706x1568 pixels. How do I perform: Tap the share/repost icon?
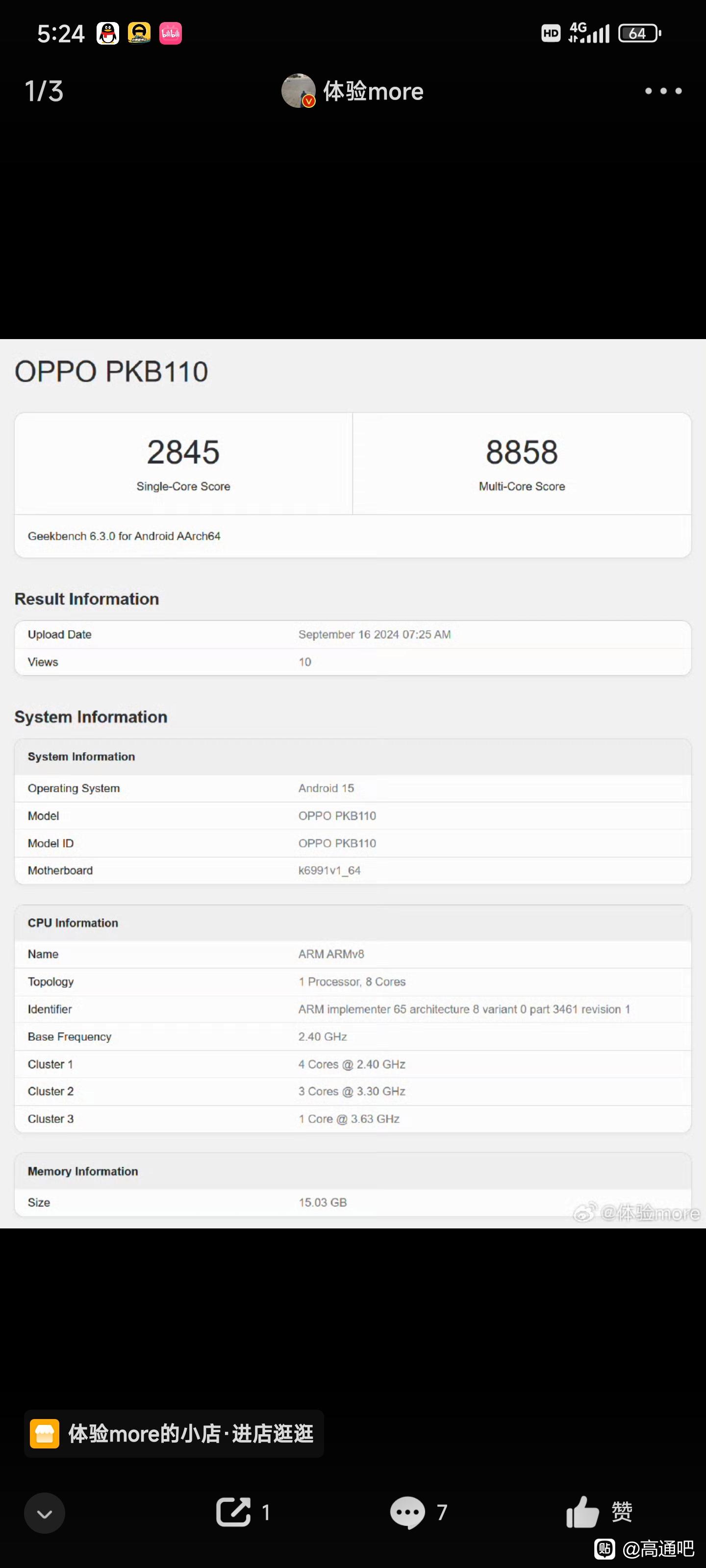point(233,1512)
